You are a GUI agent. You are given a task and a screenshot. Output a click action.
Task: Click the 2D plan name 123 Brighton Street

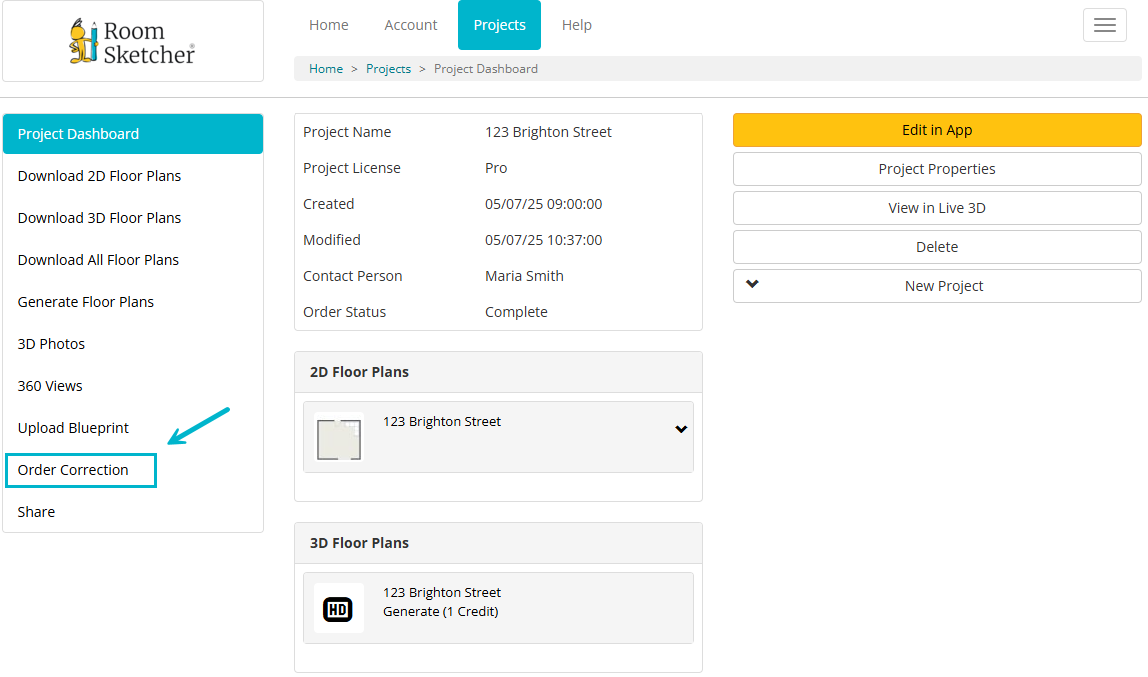coord(441,422)
